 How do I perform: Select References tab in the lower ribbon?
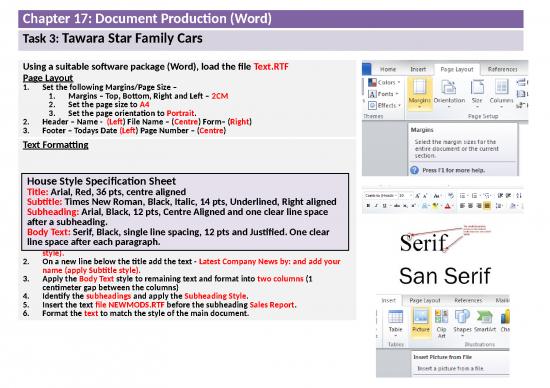pos(468,300)
